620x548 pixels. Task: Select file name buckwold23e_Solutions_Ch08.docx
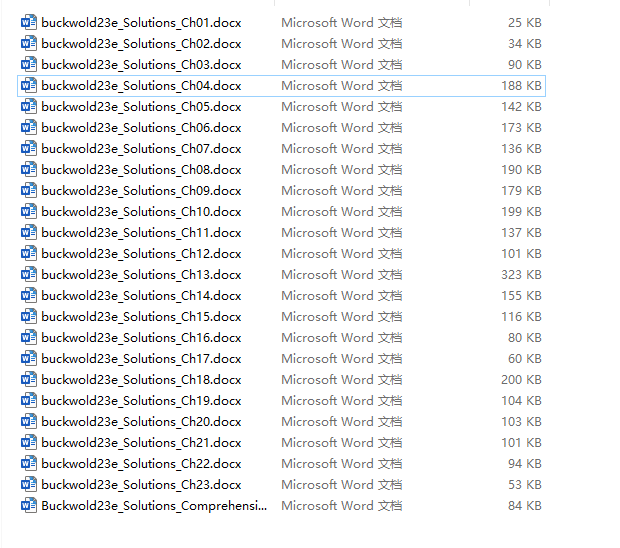(141, 170)
